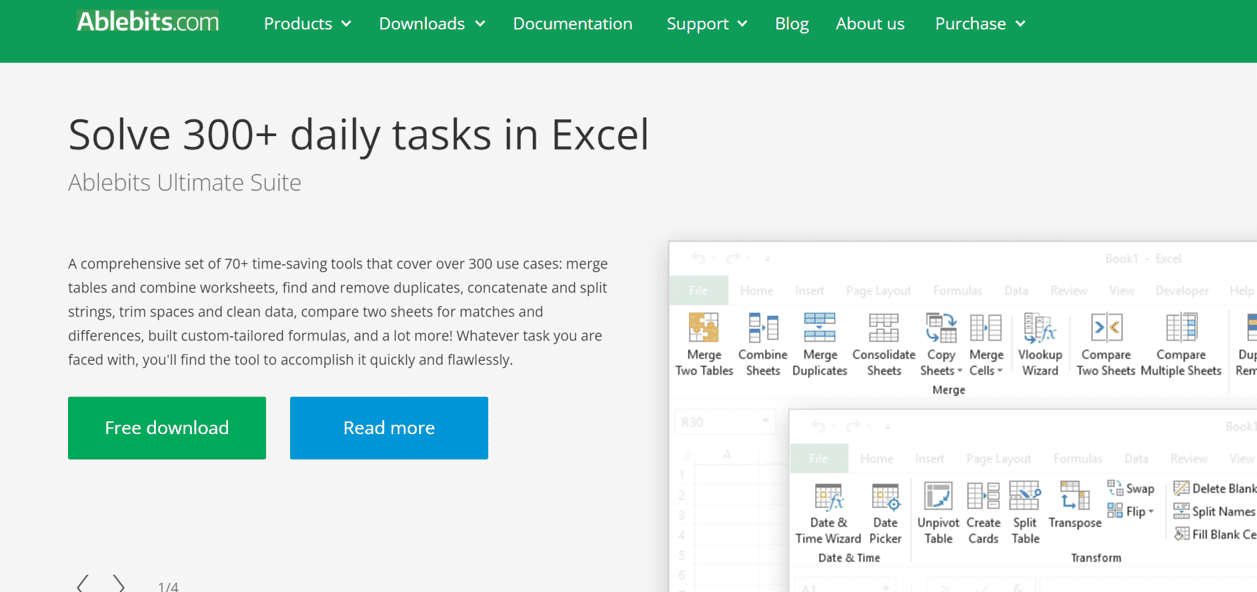Click the Ablebits.com logo
Viewport: 1257px width, 592px height.
click(x=148, y=21)
